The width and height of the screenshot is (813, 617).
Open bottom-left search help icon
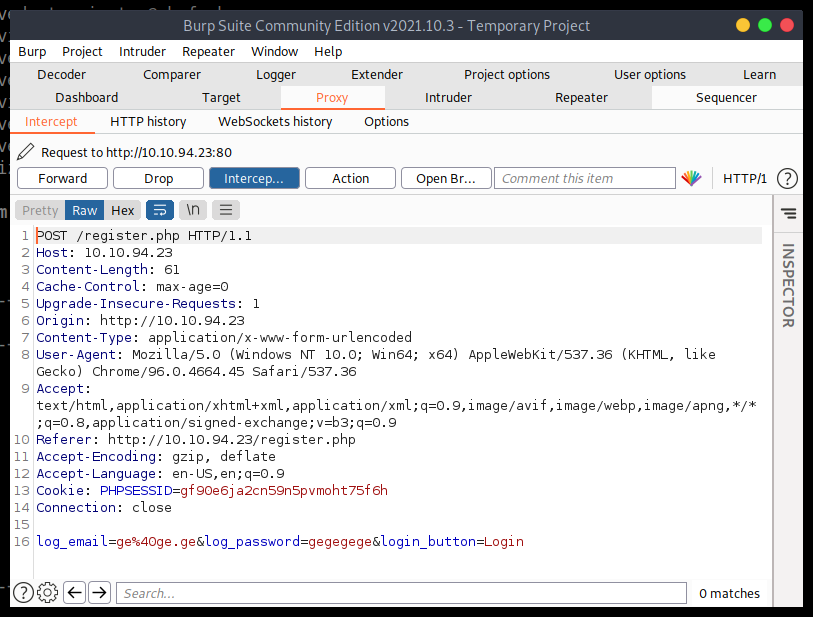tap(22, 593)
